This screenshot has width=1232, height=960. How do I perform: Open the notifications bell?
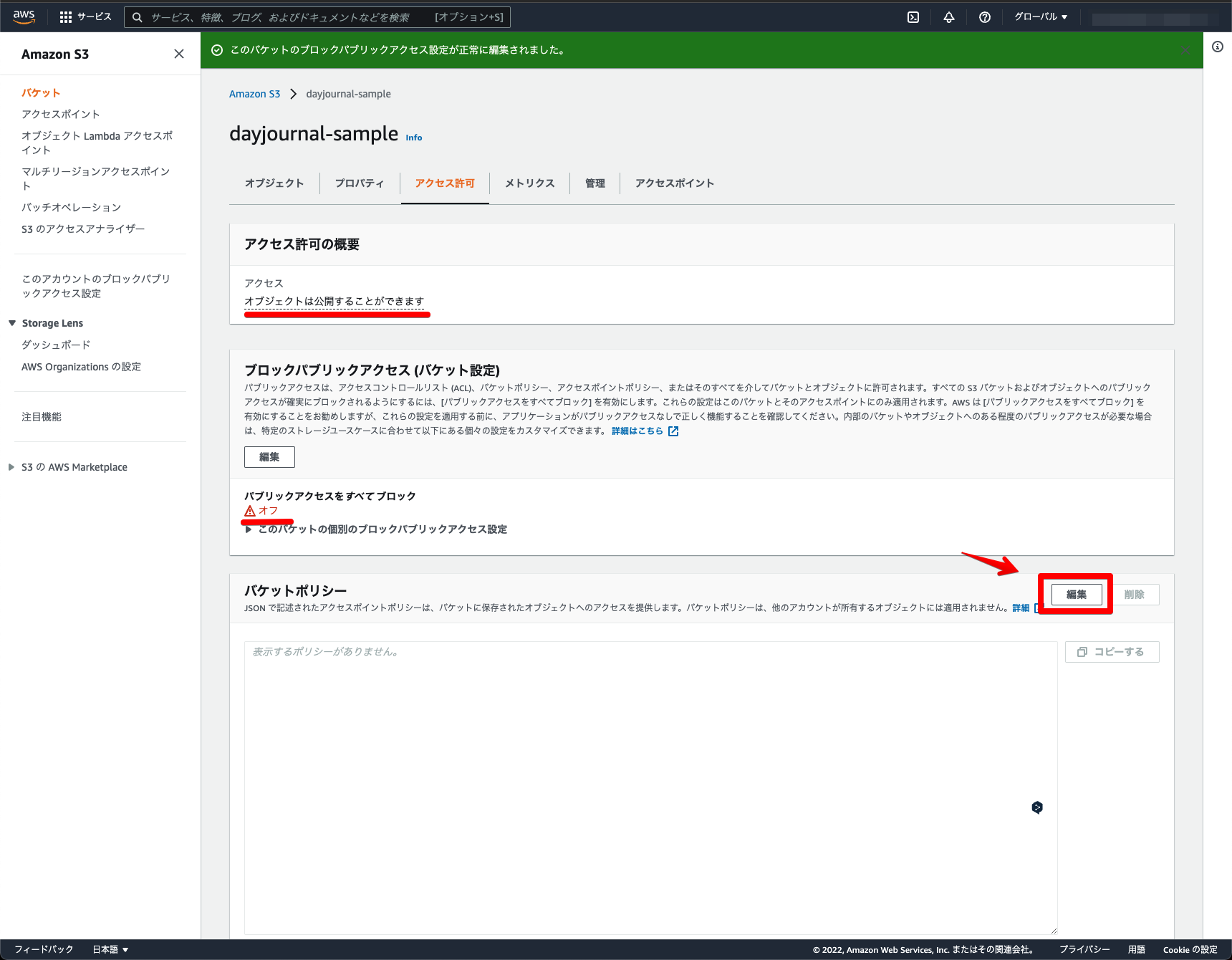tap(949, 17)
